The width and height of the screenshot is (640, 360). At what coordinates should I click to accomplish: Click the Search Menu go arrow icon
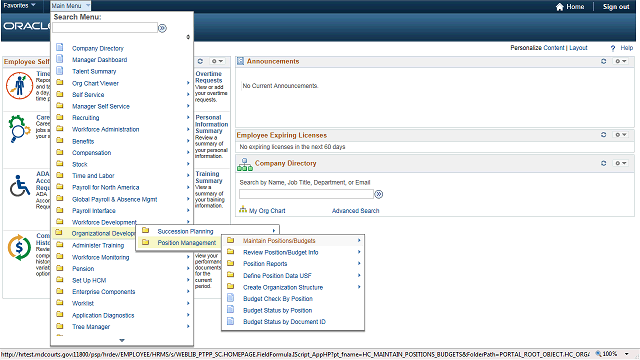click(x=162, y=28)
